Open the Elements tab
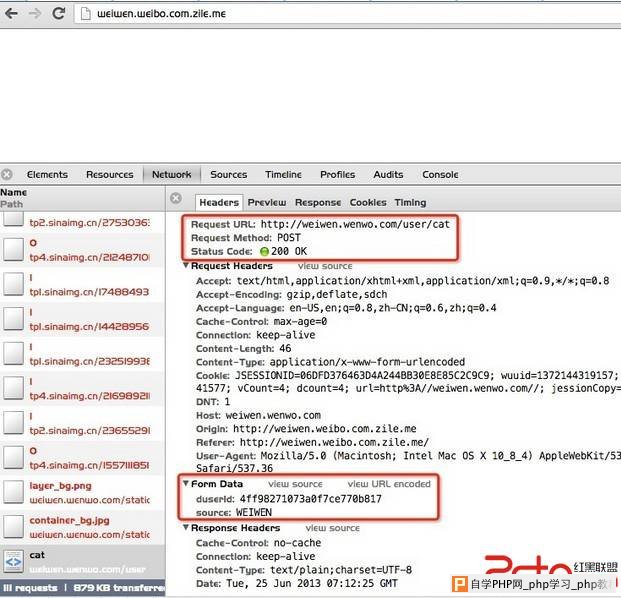The height and width of the screenshot is (598, 621). coord(47,175)
